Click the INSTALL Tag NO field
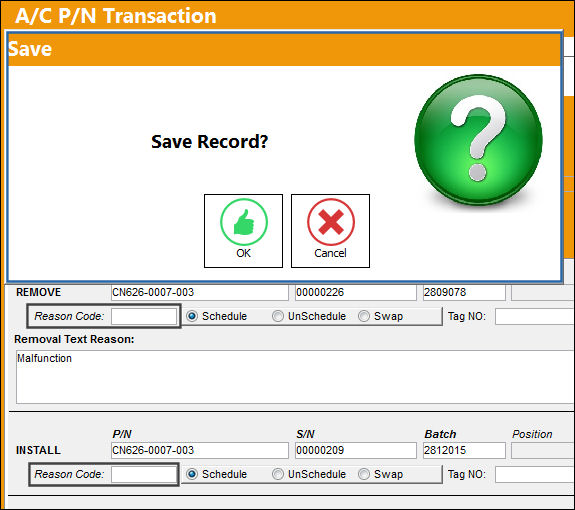The width and height of the screenshot is (575, 510). click(x=535, y=474)
